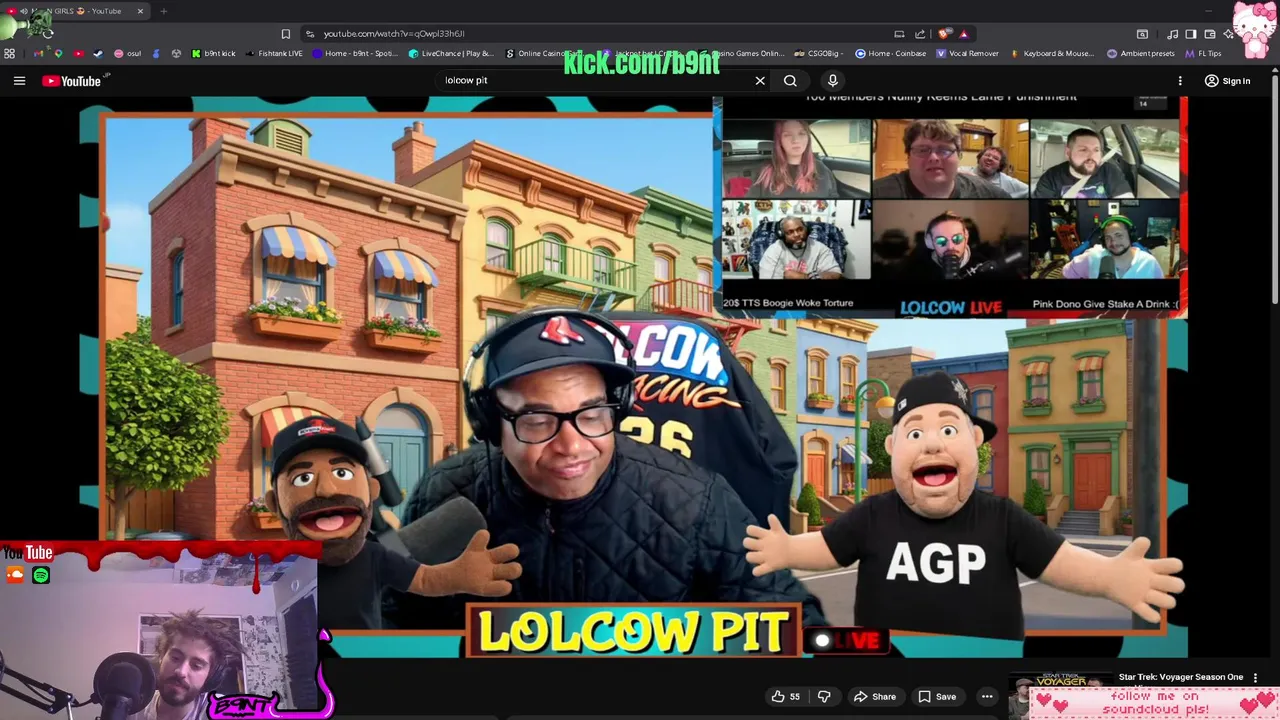Open the 'Fishtank LIVE' bookmark
Image resolution: width=1280 pixels, height=720 pixels.
[273, 53]
